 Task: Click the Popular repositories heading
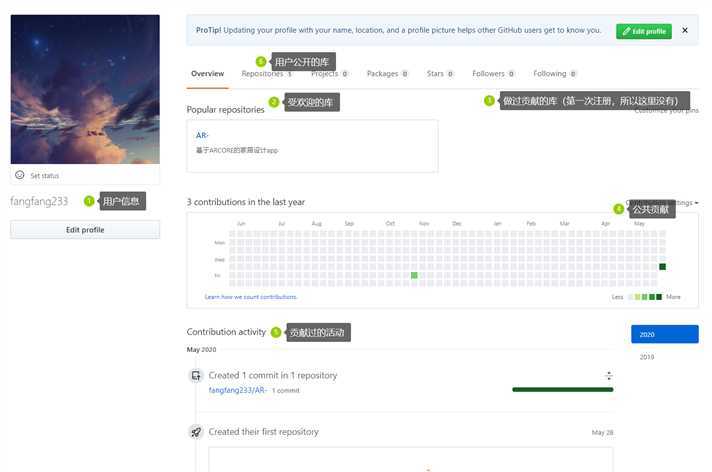click(x=225, y=109)
